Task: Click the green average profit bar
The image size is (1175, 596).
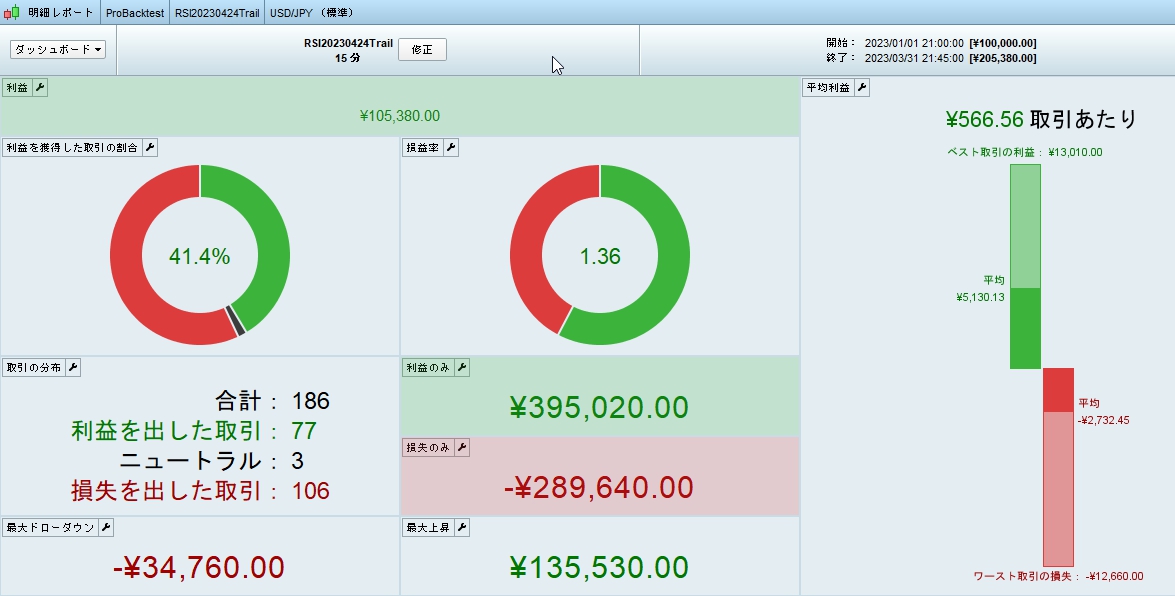Action: tap(1025, 328)
